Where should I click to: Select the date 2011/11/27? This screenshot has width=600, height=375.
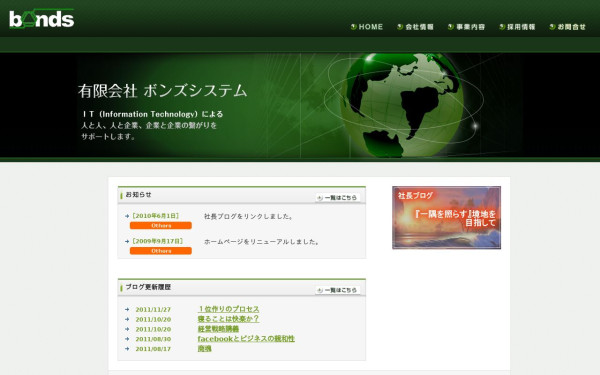click(x=153, y=309)
